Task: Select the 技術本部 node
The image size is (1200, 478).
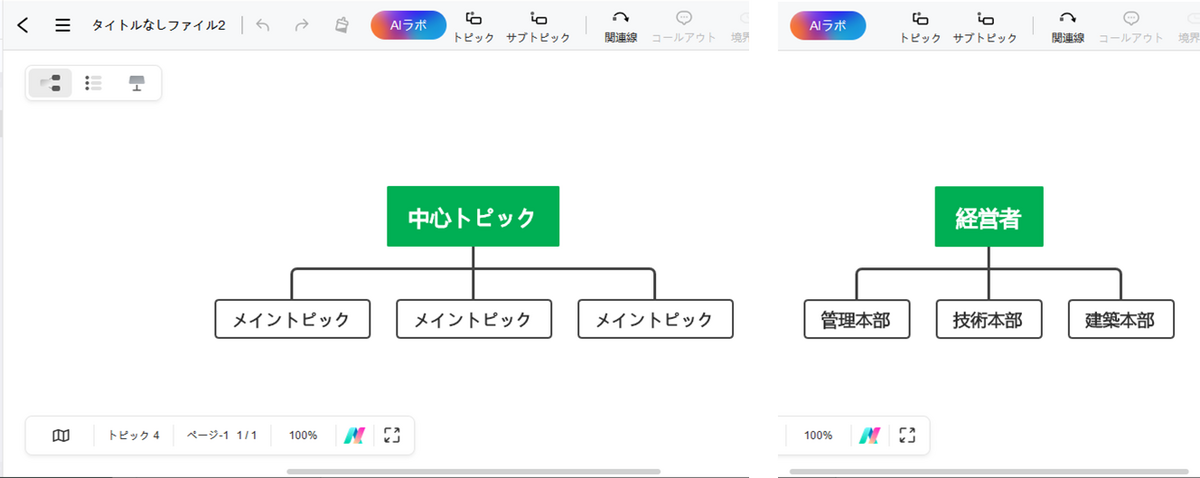Action: (989, 319)
